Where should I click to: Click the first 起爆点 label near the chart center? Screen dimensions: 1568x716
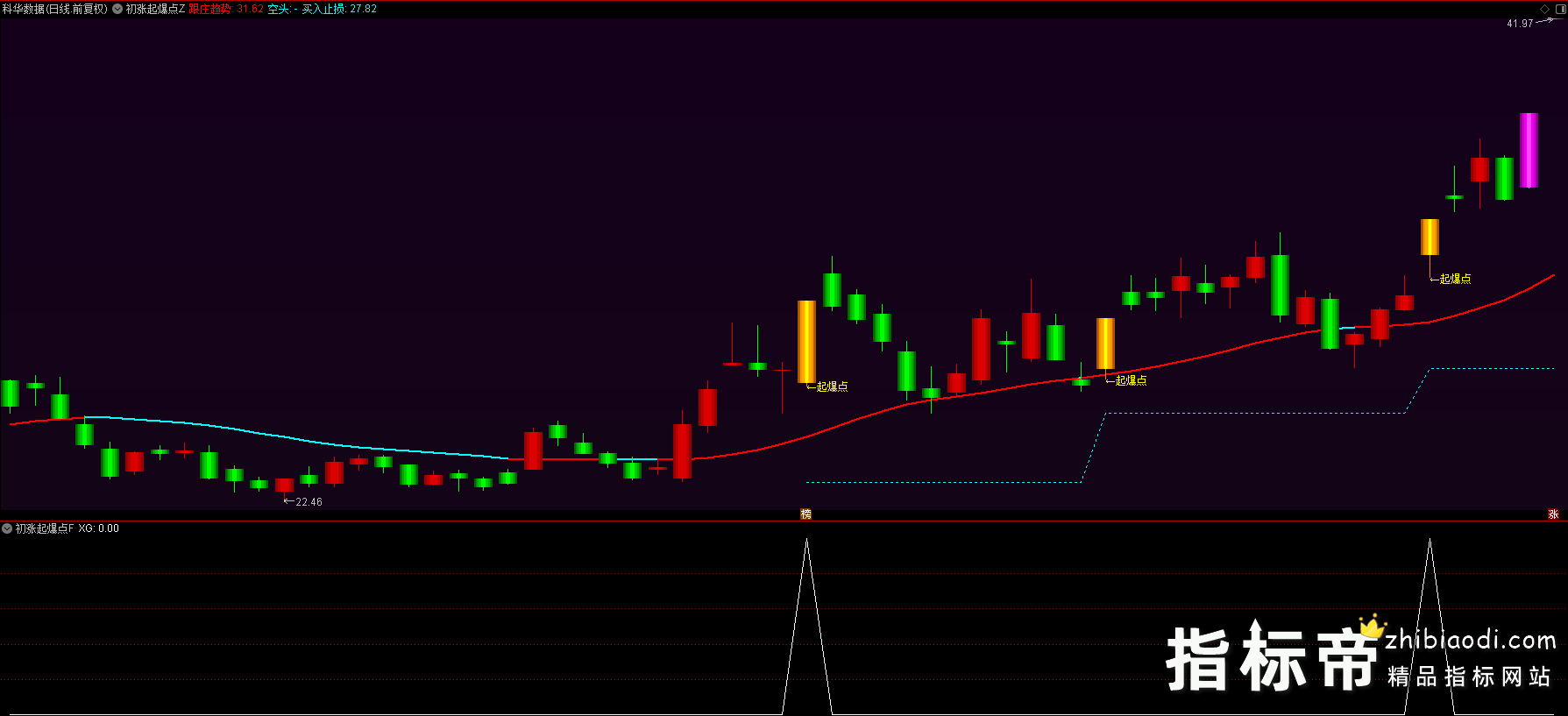point(832,386)
